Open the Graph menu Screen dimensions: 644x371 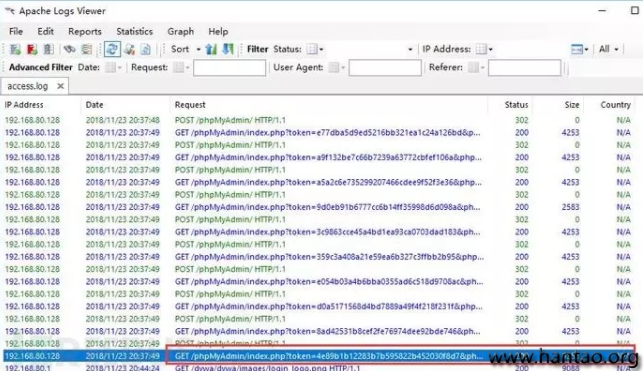[180, 31]
